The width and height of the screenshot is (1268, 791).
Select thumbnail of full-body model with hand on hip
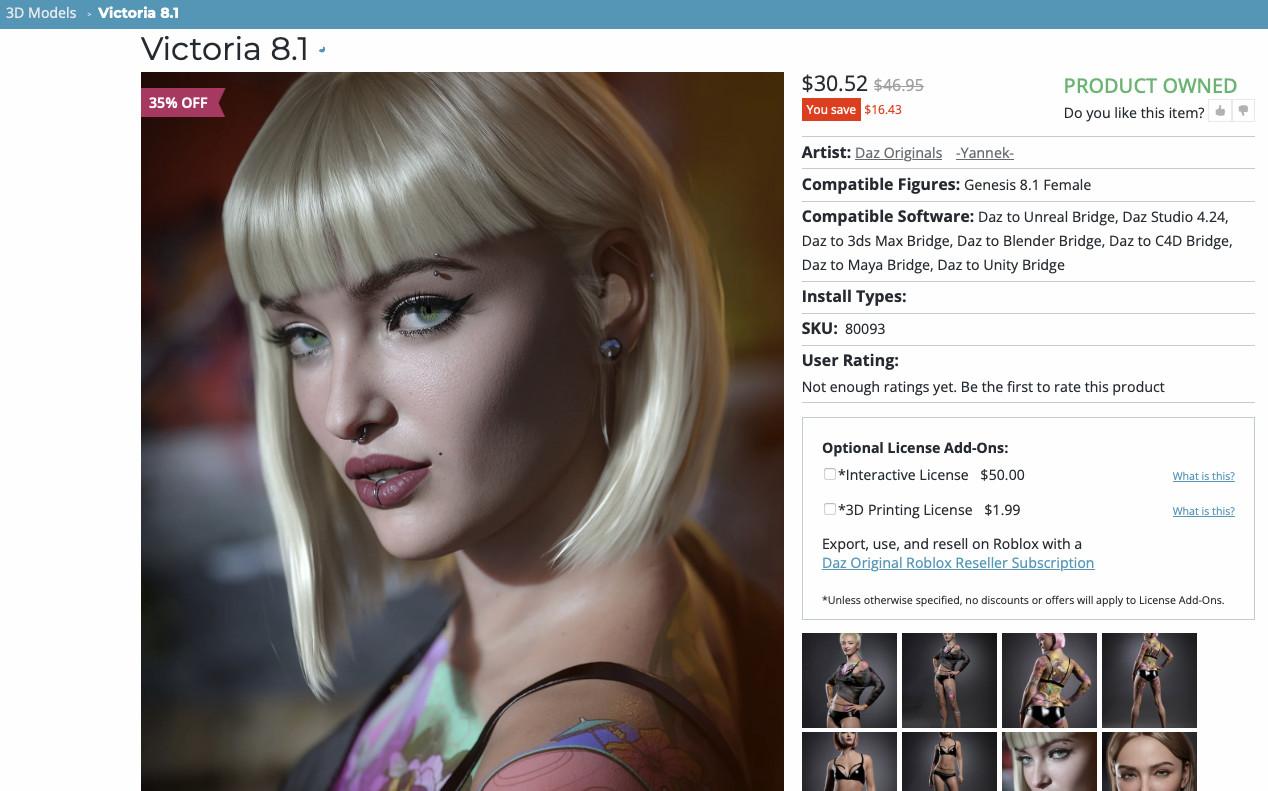(949, 680)
